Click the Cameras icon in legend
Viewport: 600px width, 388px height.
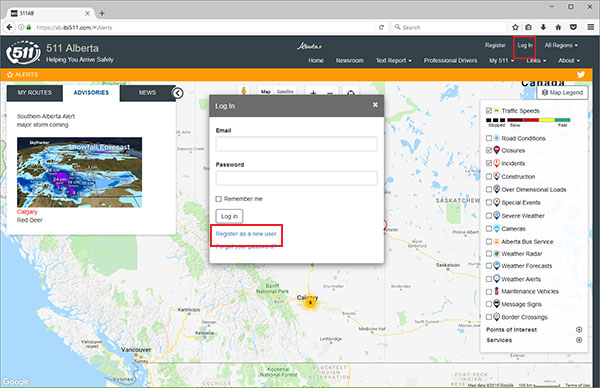point(496,228)
